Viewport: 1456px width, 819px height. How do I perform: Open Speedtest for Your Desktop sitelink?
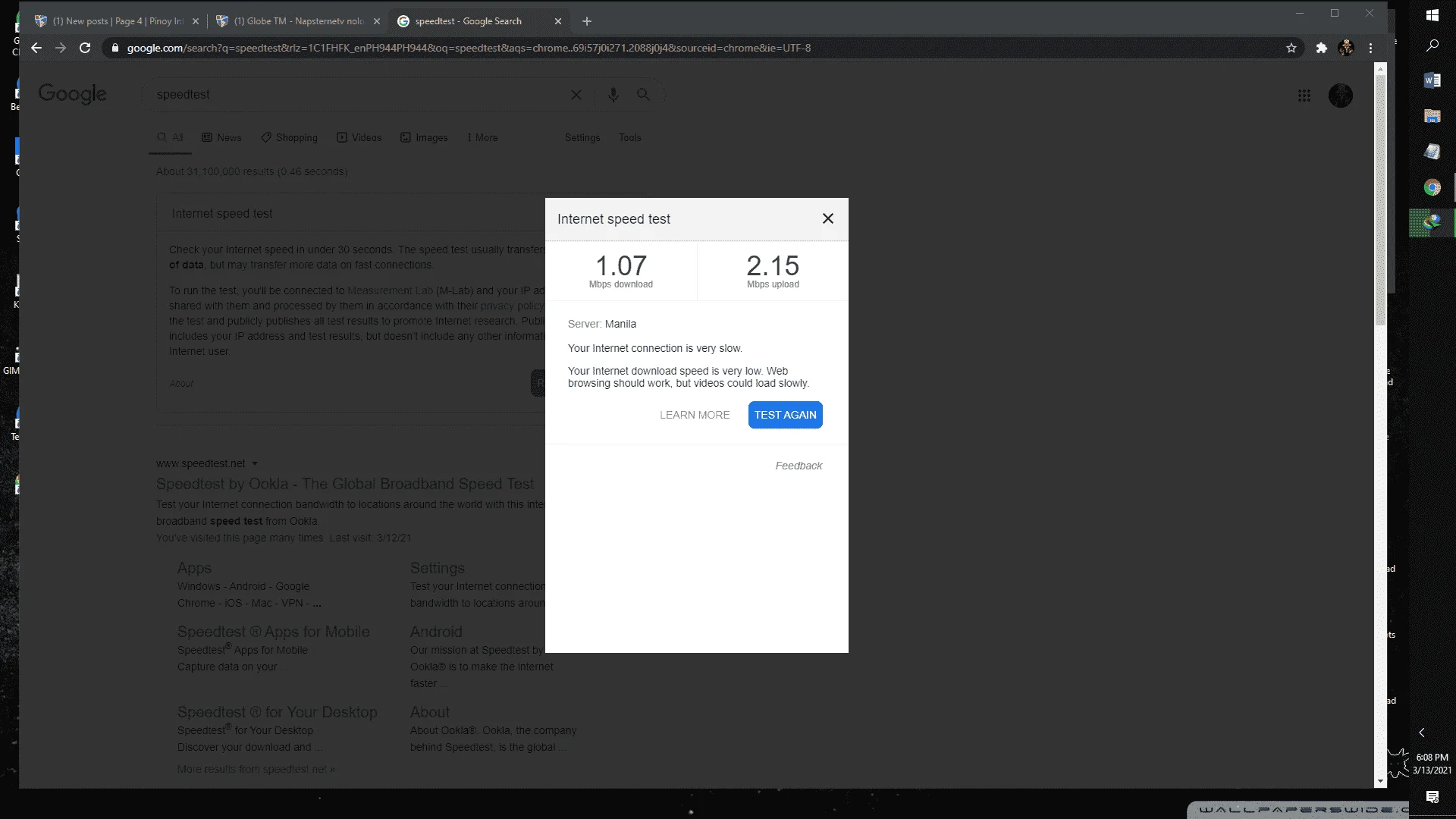278,712
